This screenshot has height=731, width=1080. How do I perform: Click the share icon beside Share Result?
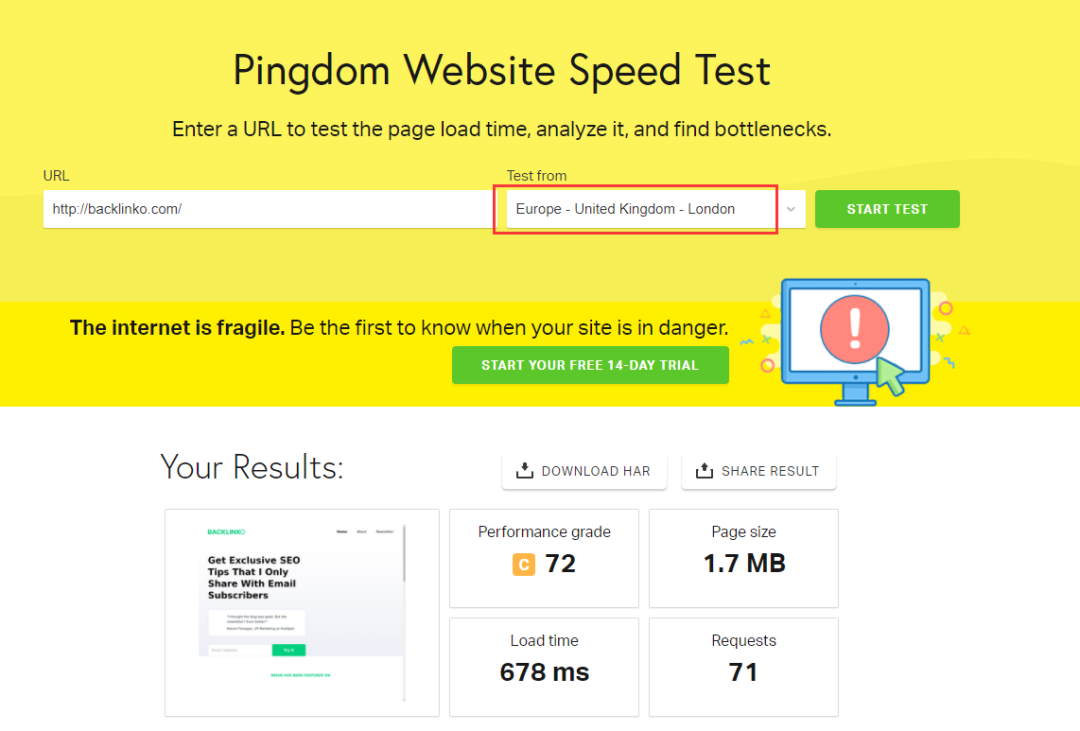pyautogui.click(x=704, y=471)
